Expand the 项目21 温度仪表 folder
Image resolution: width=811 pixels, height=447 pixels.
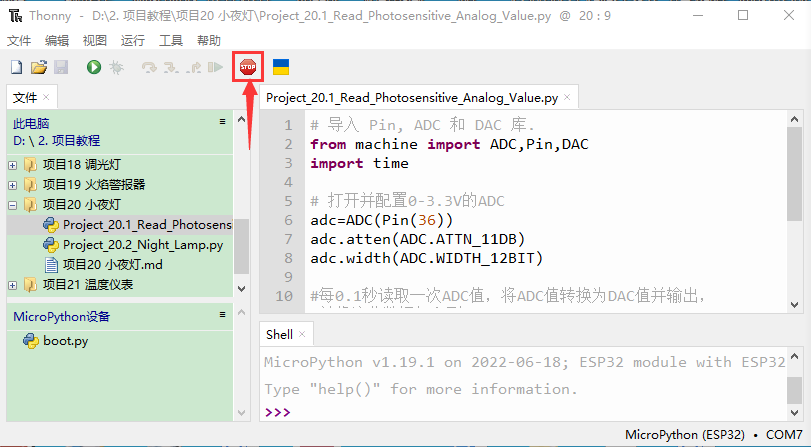click(13, 285)
